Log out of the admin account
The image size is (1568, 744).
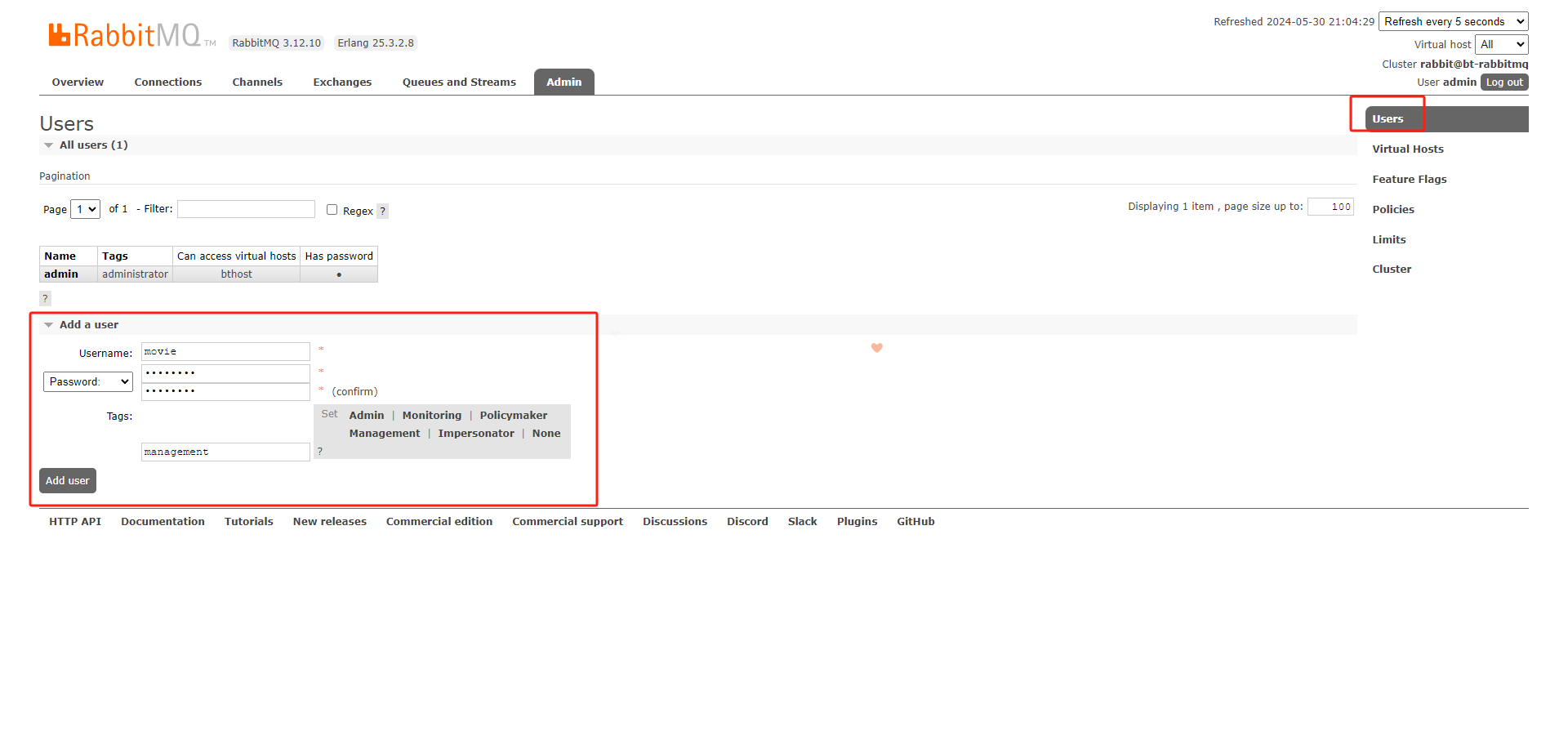(1503, 82)
